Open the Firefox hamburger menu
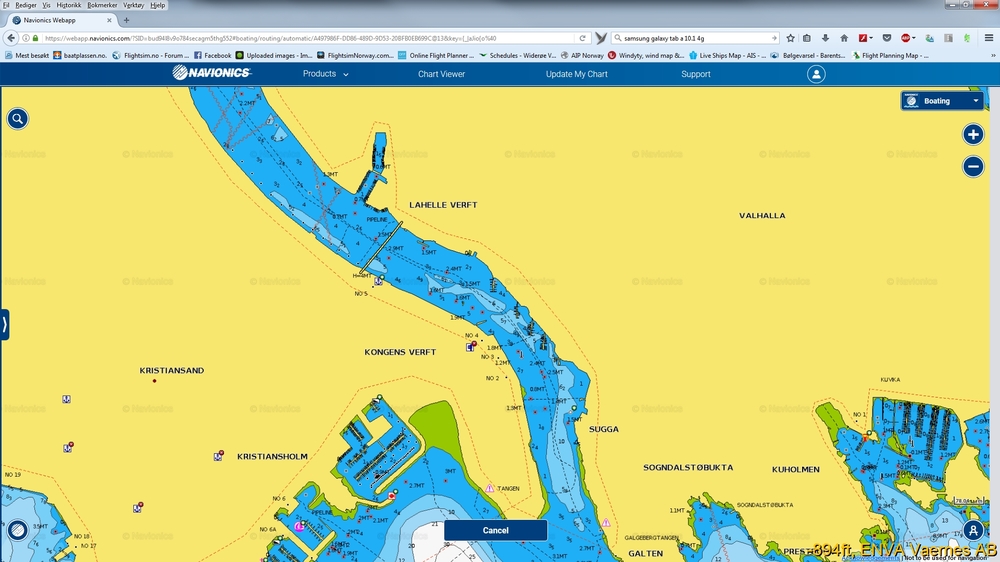 (x=989, y=38)
